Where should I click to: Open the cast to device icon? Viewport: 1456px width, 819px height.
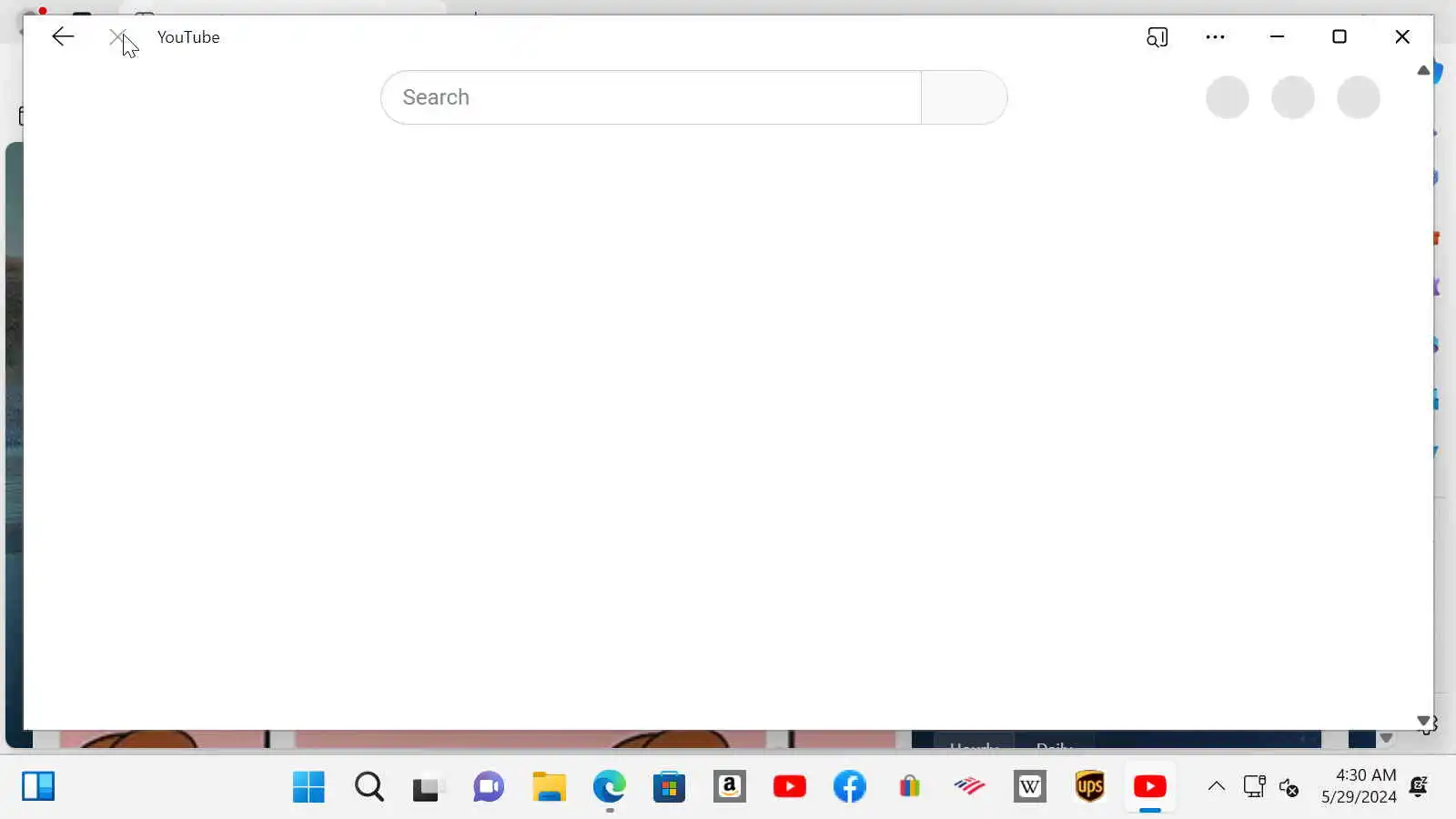click(1157, 36)
